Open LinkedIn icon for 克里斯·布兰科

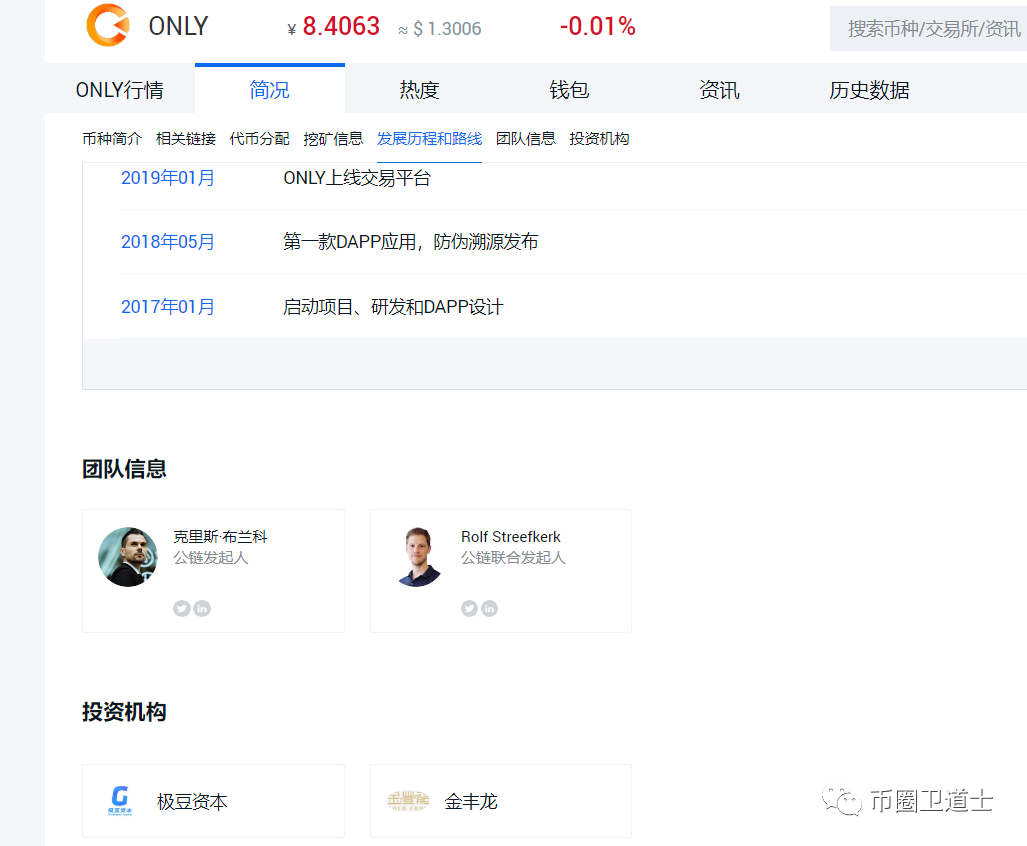[202, 608]
